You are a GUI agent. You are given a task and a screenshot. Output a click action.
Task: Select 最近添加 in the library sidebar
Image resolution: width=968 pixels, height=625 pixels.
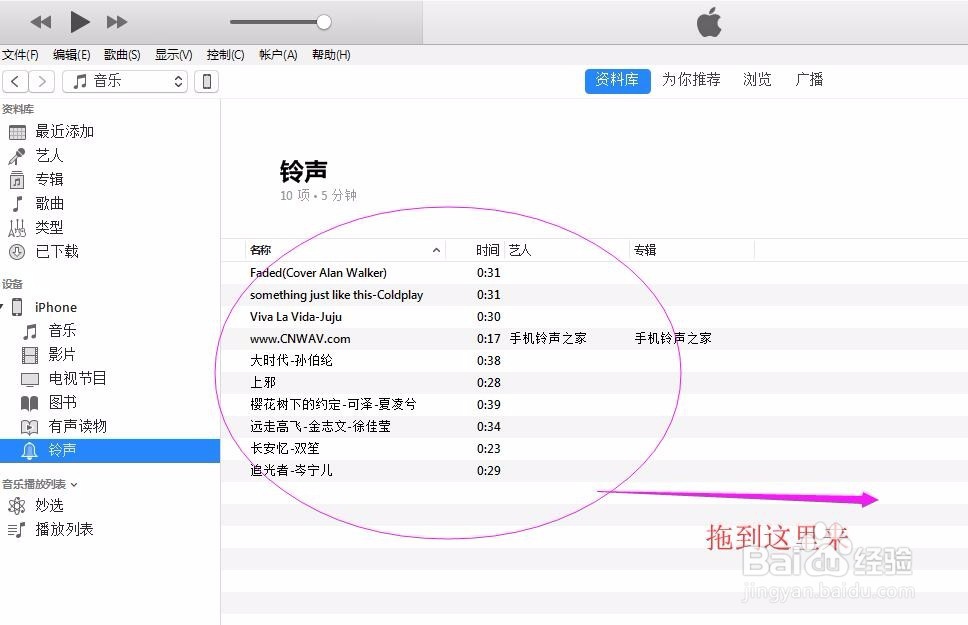pyautogui.click(x=64, y=132)
